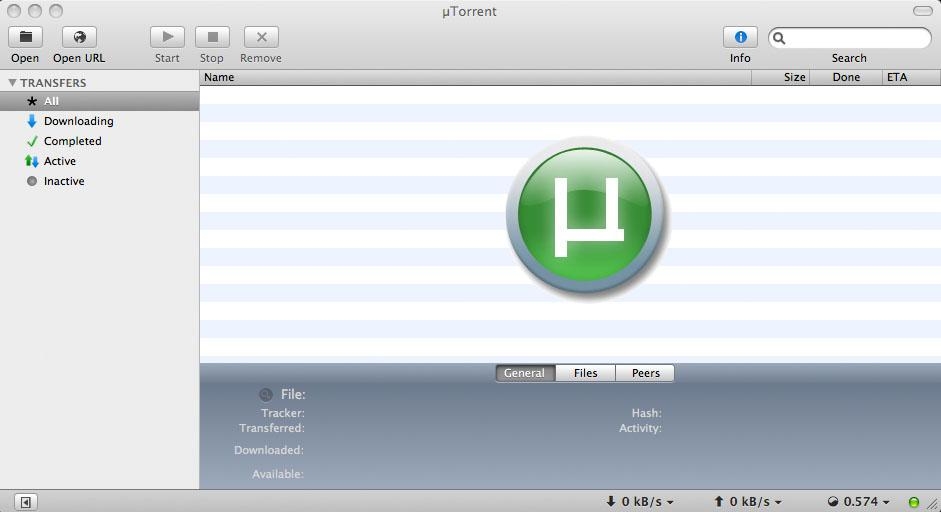The image size is (941, 512).
Task: Click inside the Search field
Action: click(850, 38)
